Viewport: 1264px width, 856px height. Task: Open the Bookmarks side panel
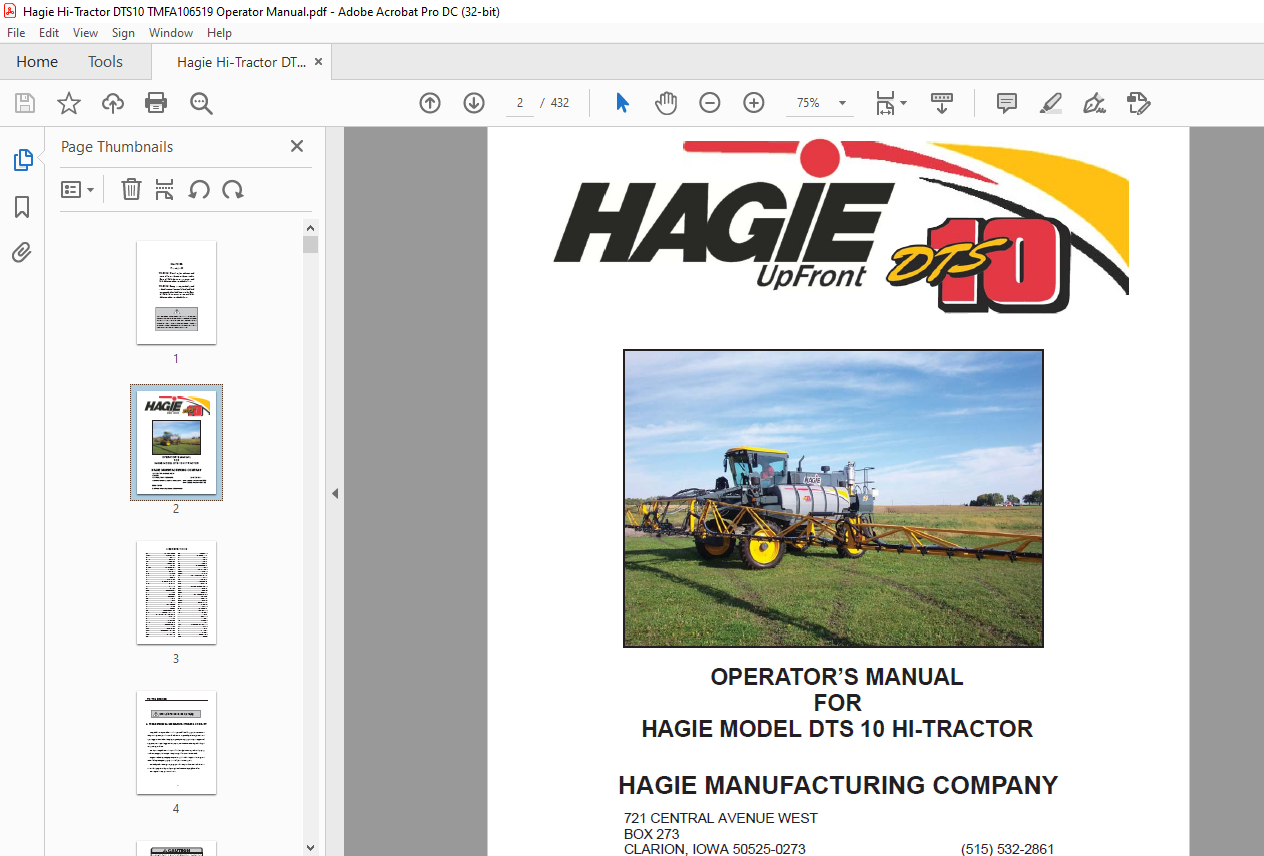coord(22,207)
